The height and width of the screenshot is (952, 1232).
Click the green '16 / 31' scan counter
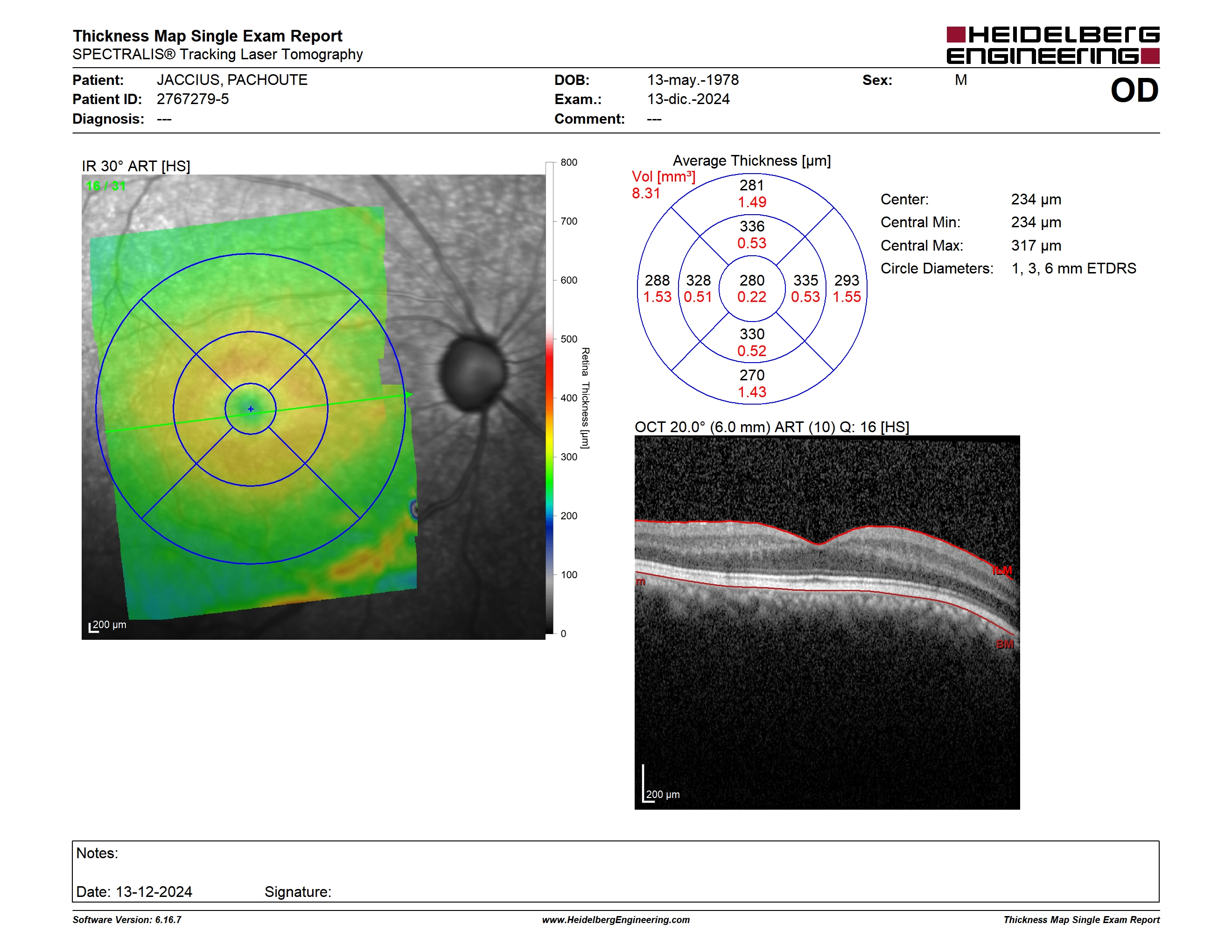click(x=105, y=186)
